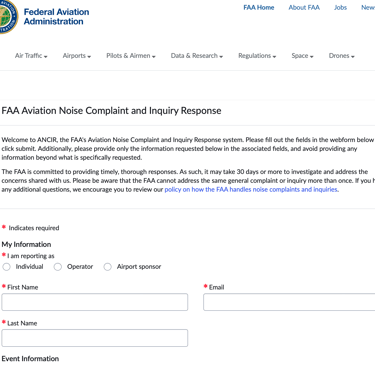This screenshot has width=375, height=366.
Task: Go to FAA Home link
Action: [x=259, y=7]
